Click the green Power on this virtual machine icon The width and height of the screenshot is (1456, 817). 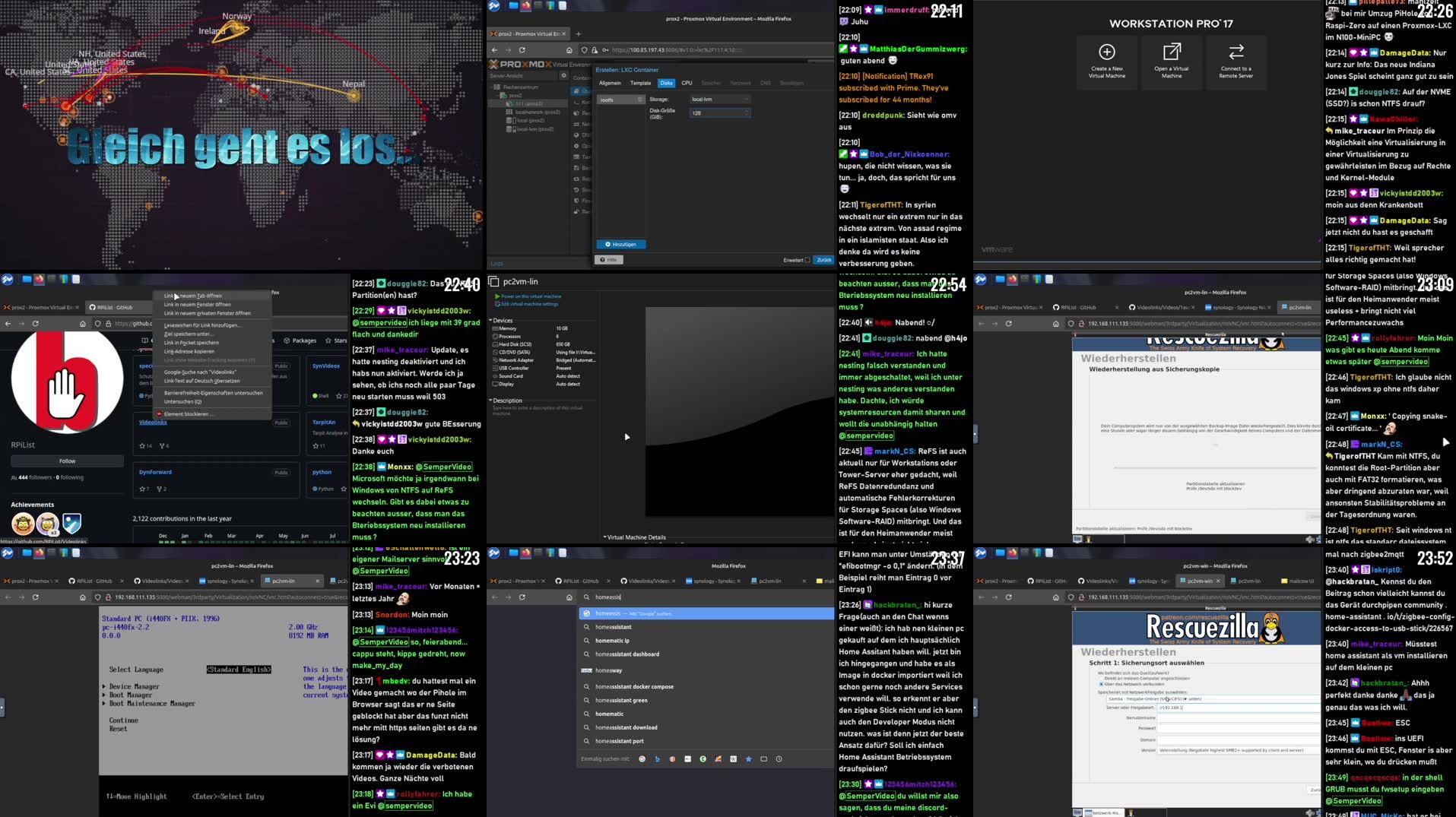click(x=497, y=296)
